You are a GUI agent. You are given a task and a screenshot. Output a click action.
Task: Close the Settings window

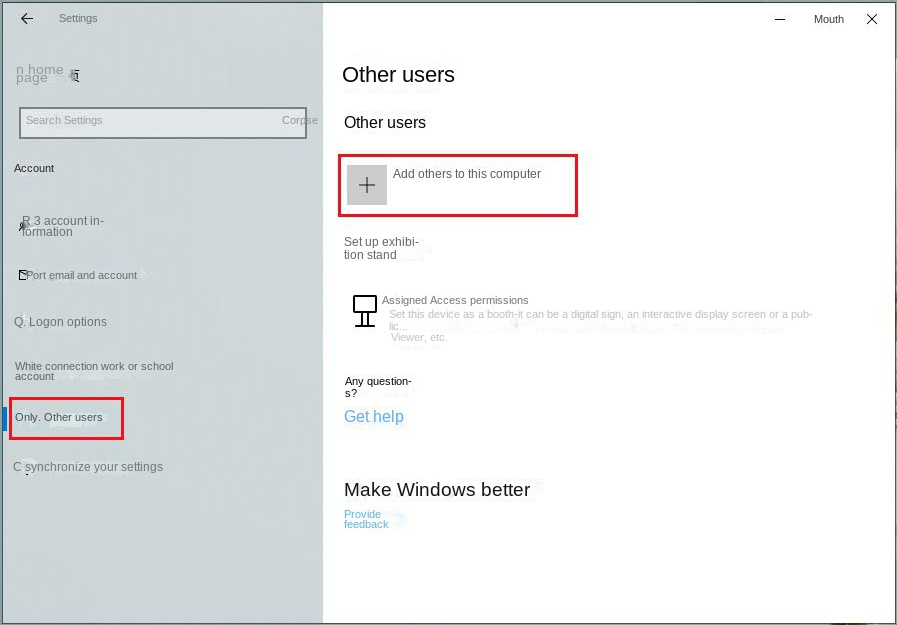[x=872, y=19]
